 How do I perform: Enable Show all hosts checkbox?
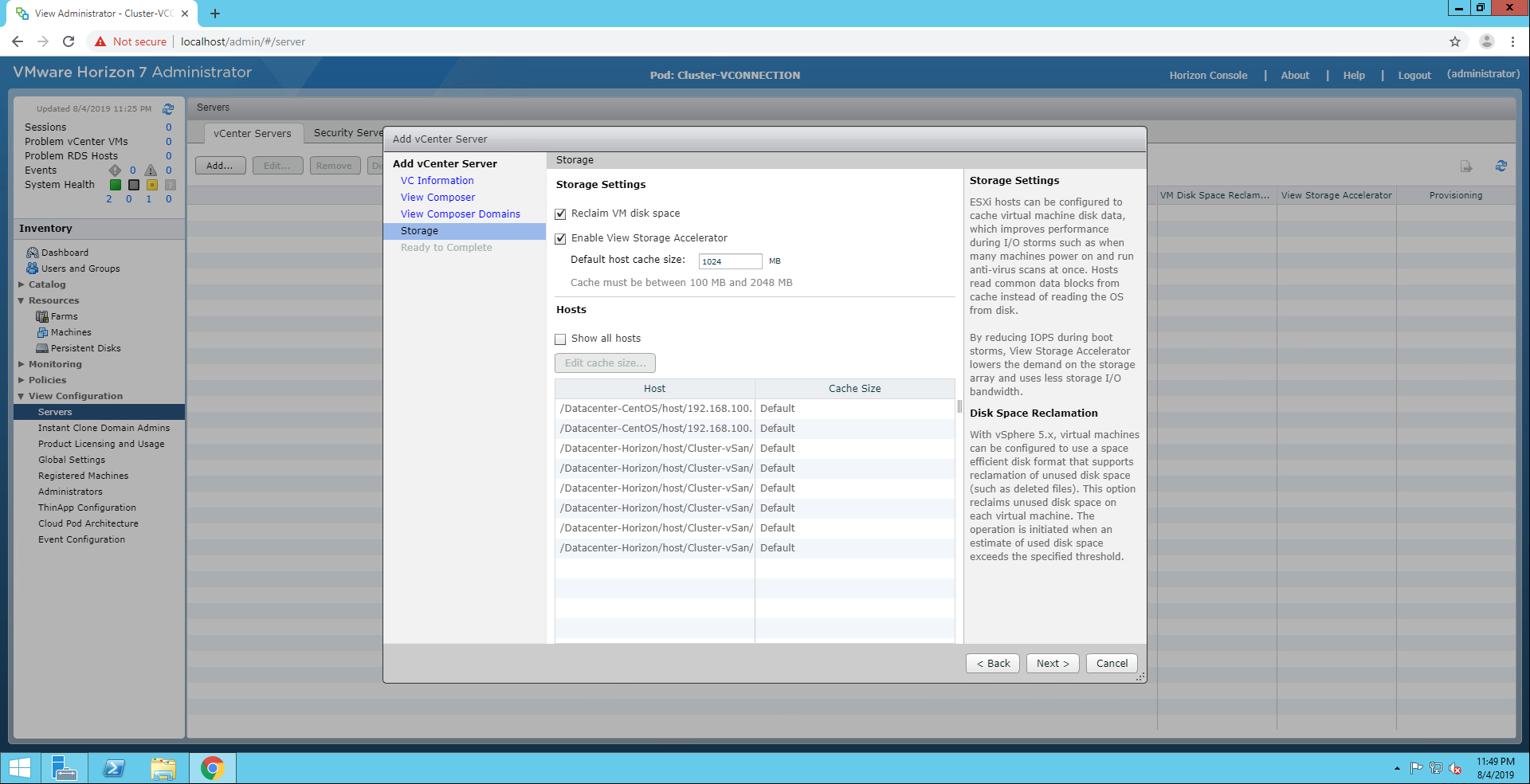click(561, 339)
